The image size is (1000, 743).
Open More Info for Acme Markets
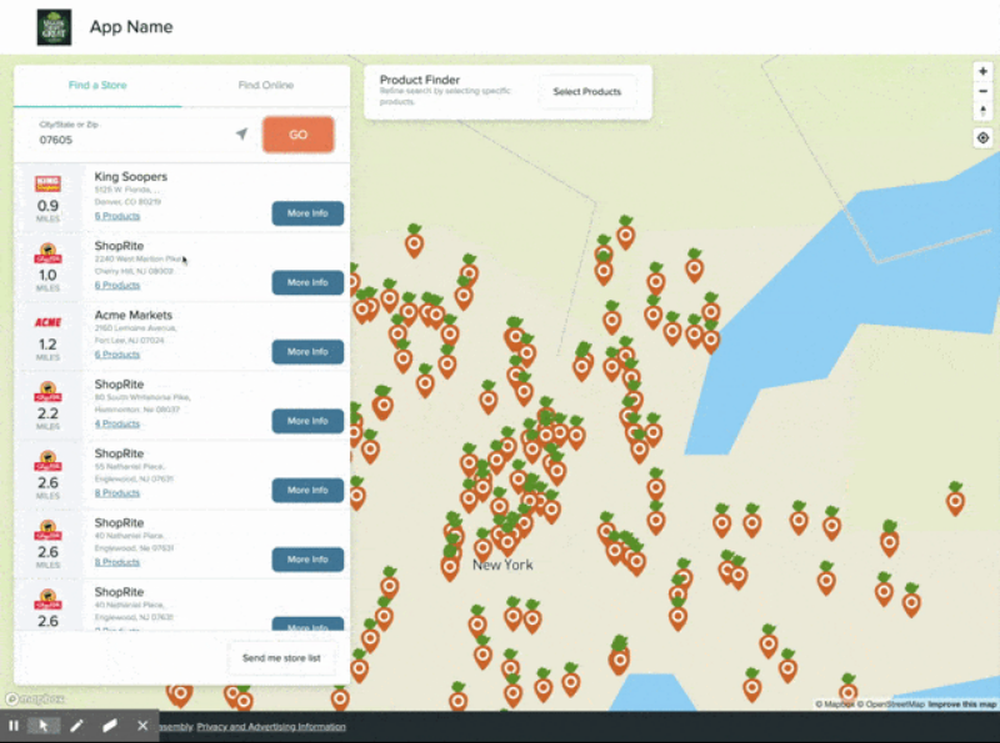[x=307, y=351]
